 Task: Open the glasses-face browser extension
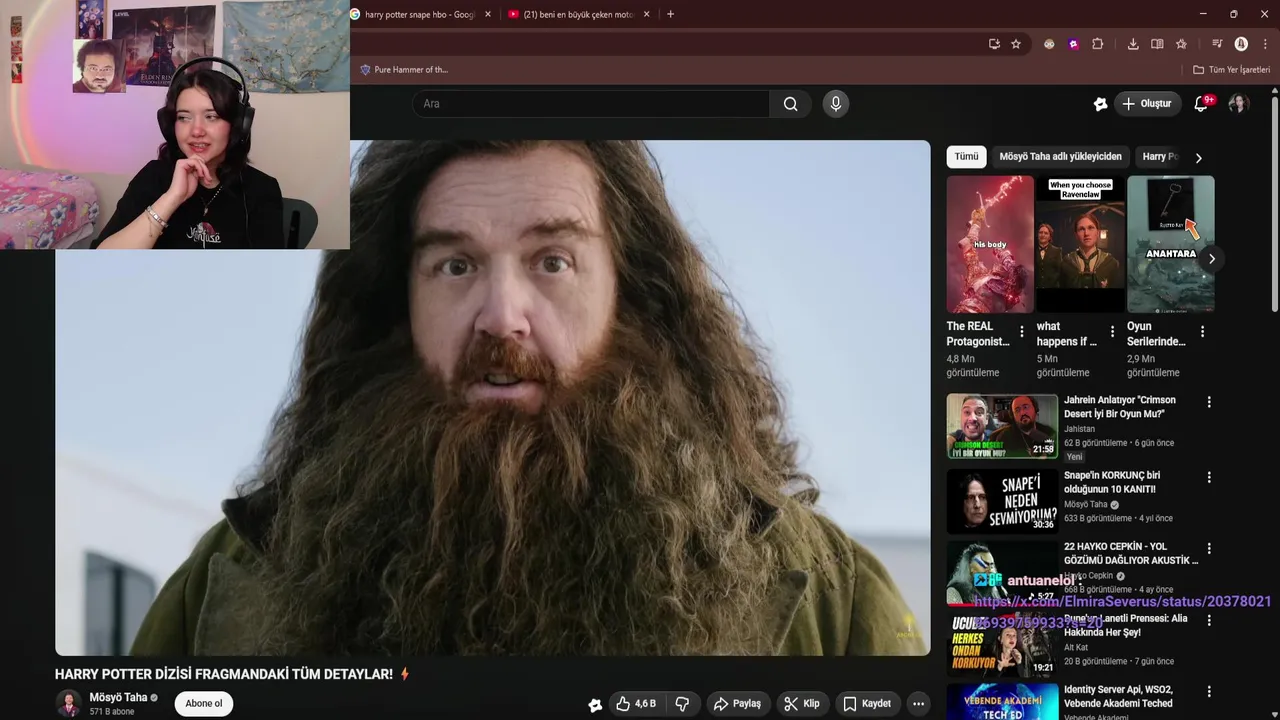[x=1049, y=44]
